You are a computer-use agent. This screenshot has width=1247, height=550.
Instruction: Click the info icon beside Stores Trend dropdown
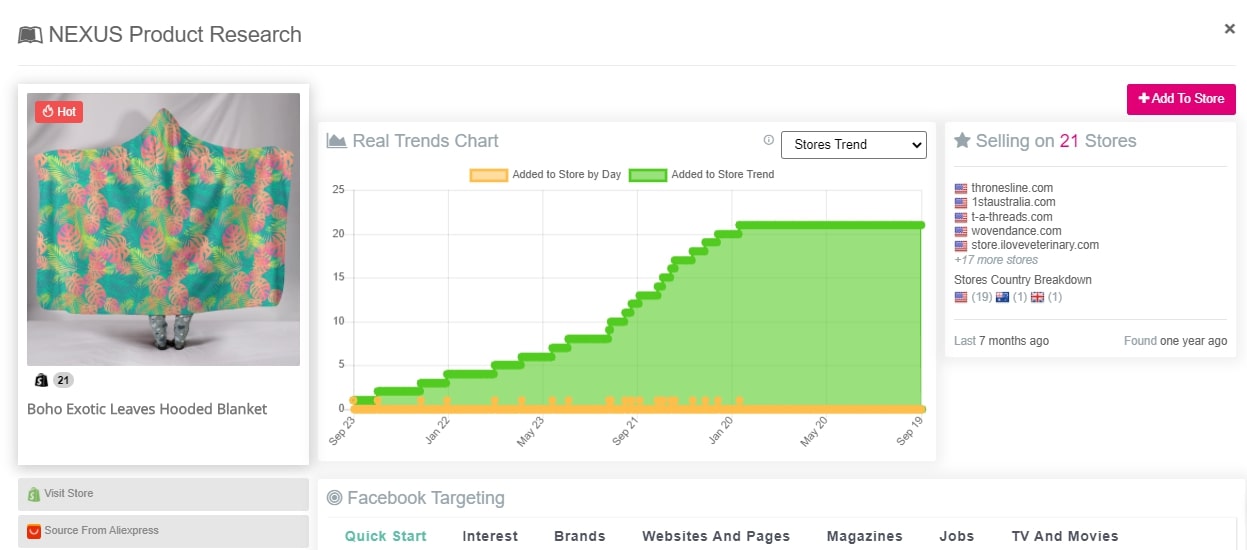[x=768, y=141]
